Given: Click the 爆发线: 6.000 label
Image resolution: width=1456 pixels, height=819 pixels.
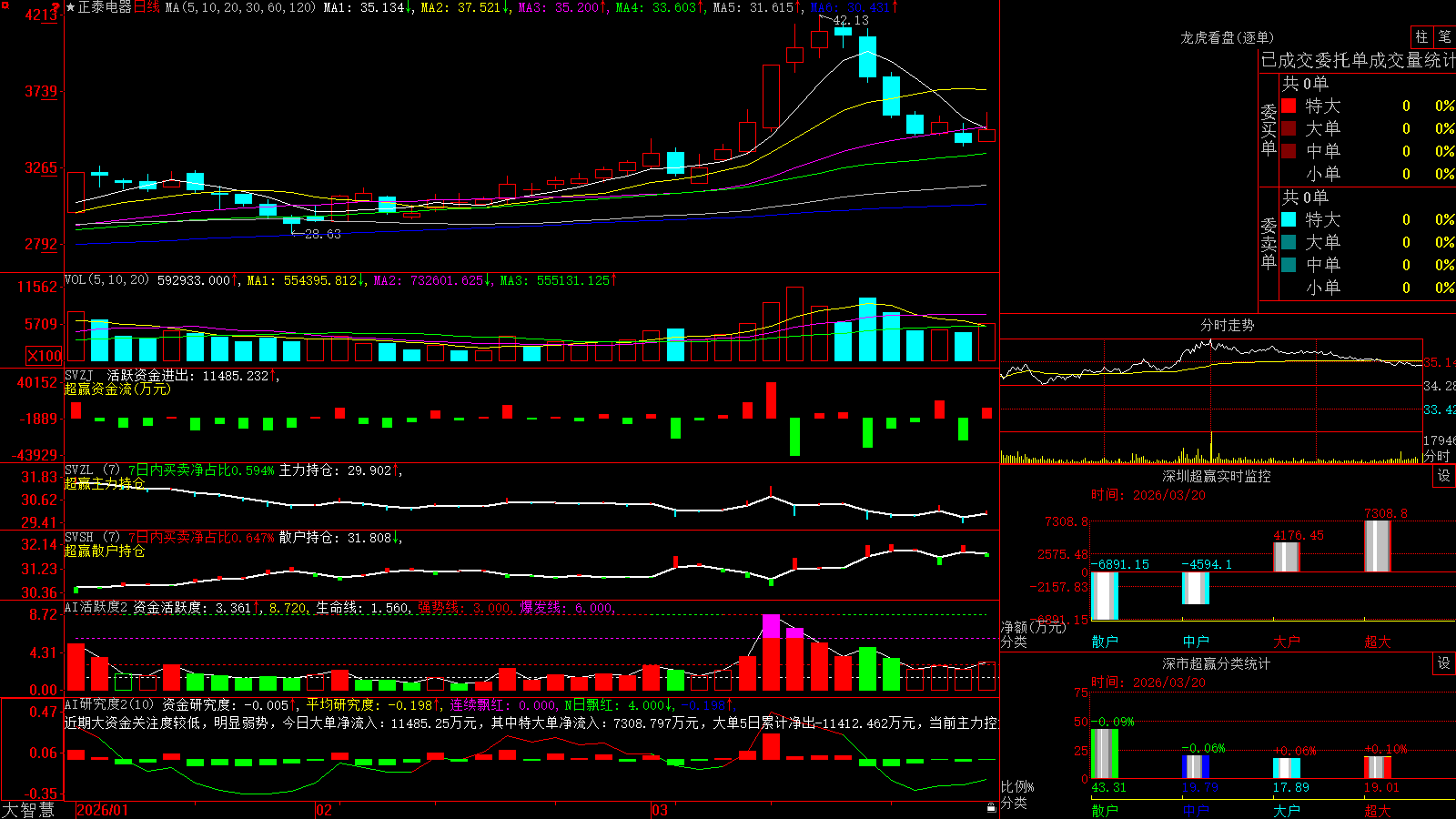Looking at the screenshot, I should pos(566,608).
